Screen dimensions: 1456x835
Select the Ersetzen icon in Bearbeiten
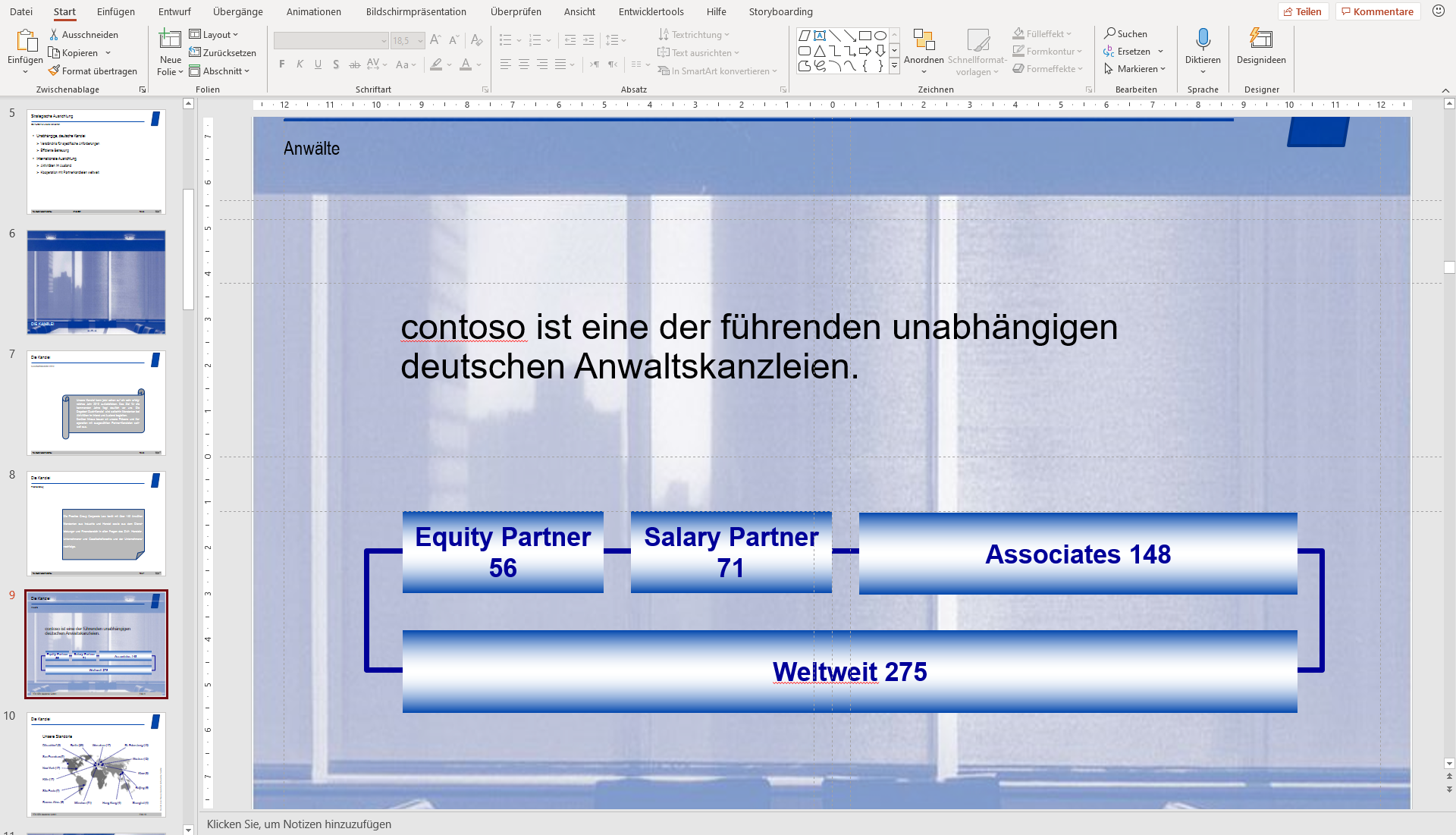click(1109, 52)
